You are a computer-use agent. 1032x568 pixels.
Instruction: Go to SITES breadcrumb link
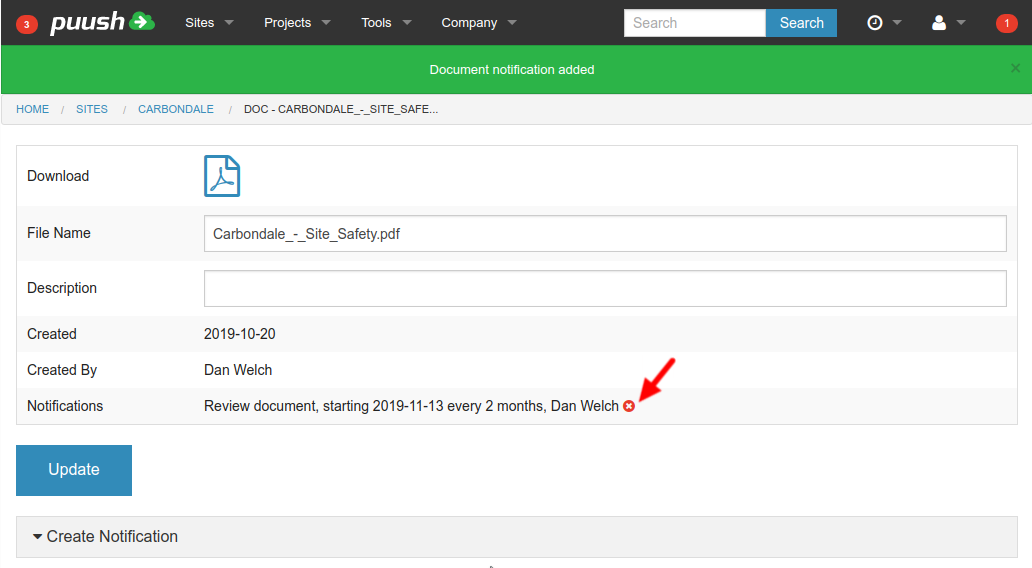coord(92,109)
